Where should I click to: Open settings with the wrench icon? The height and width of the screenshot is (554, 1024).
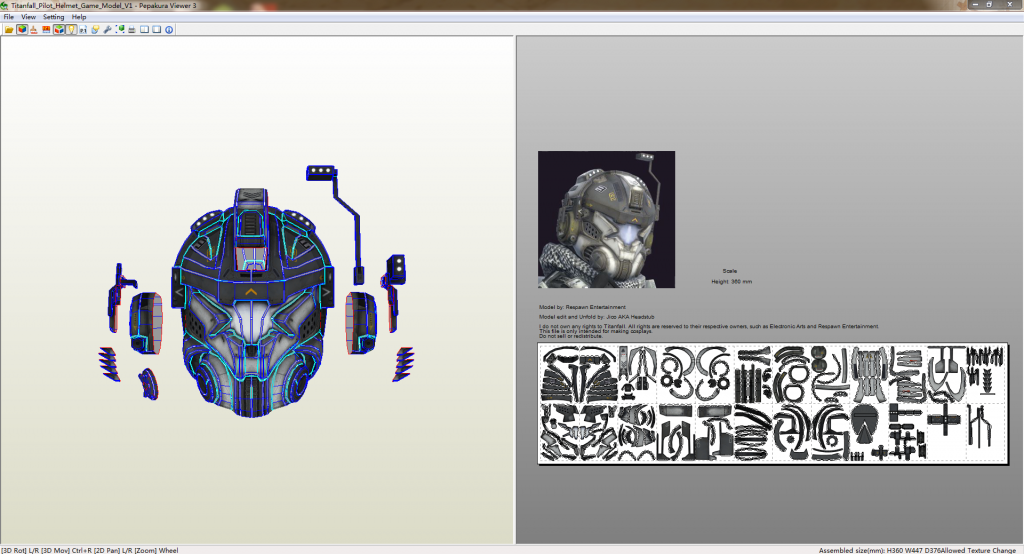coord(107,29)
